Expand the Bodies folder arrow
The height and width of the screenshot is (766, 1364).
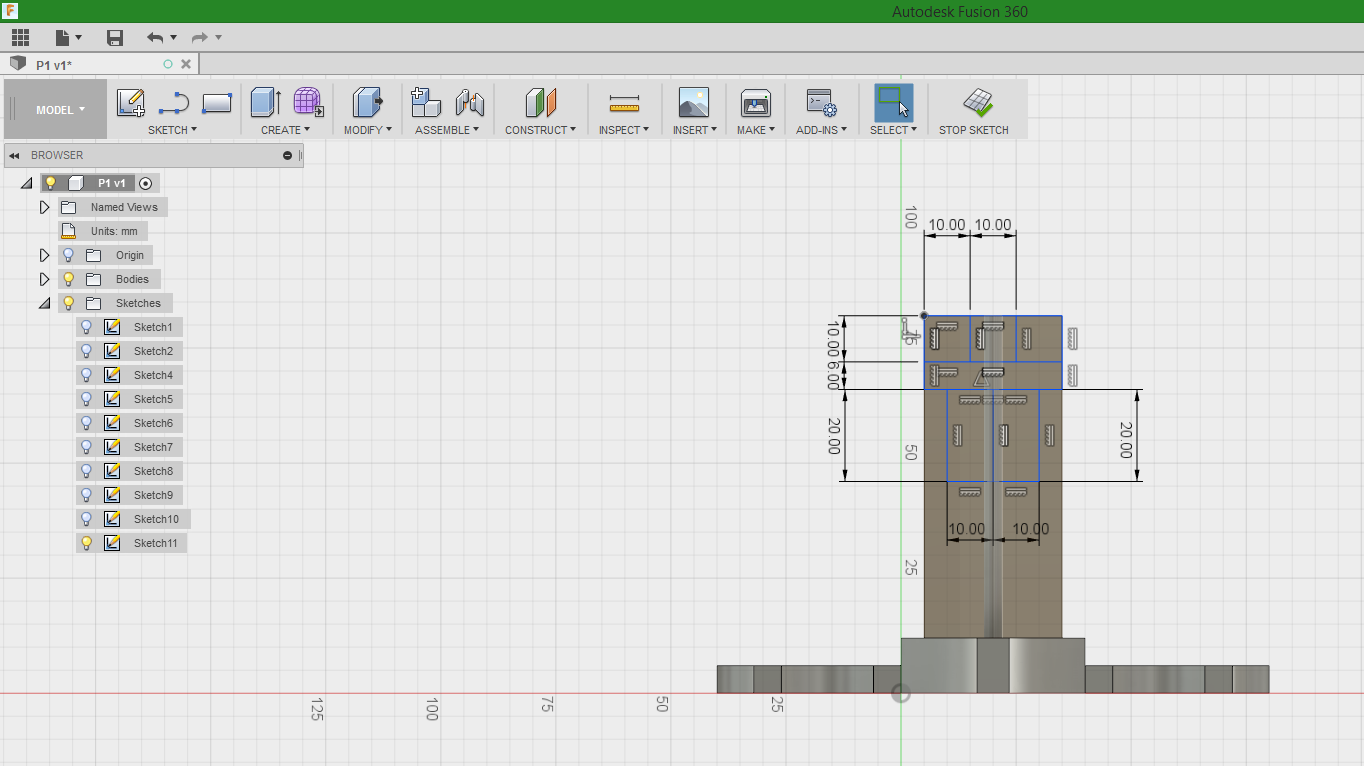click(44, 279)
